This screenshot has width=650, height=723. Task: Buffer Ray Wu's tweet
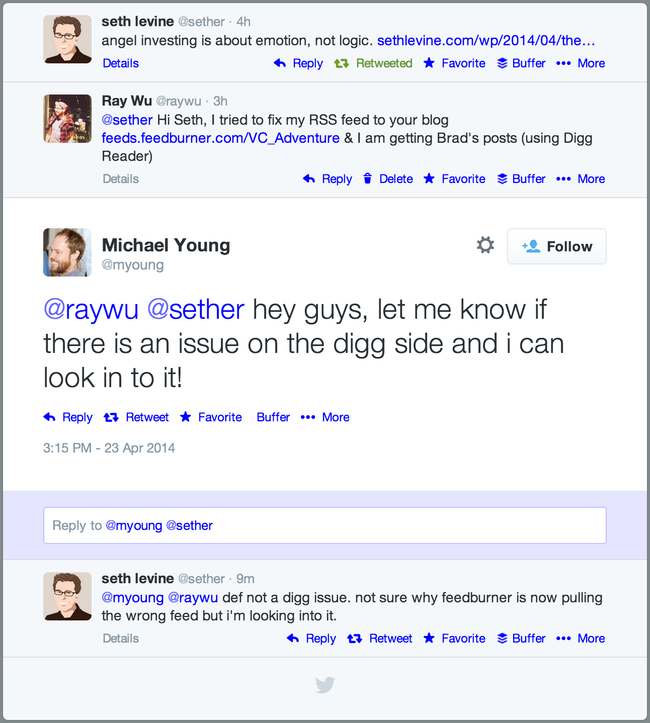[521, 179]
